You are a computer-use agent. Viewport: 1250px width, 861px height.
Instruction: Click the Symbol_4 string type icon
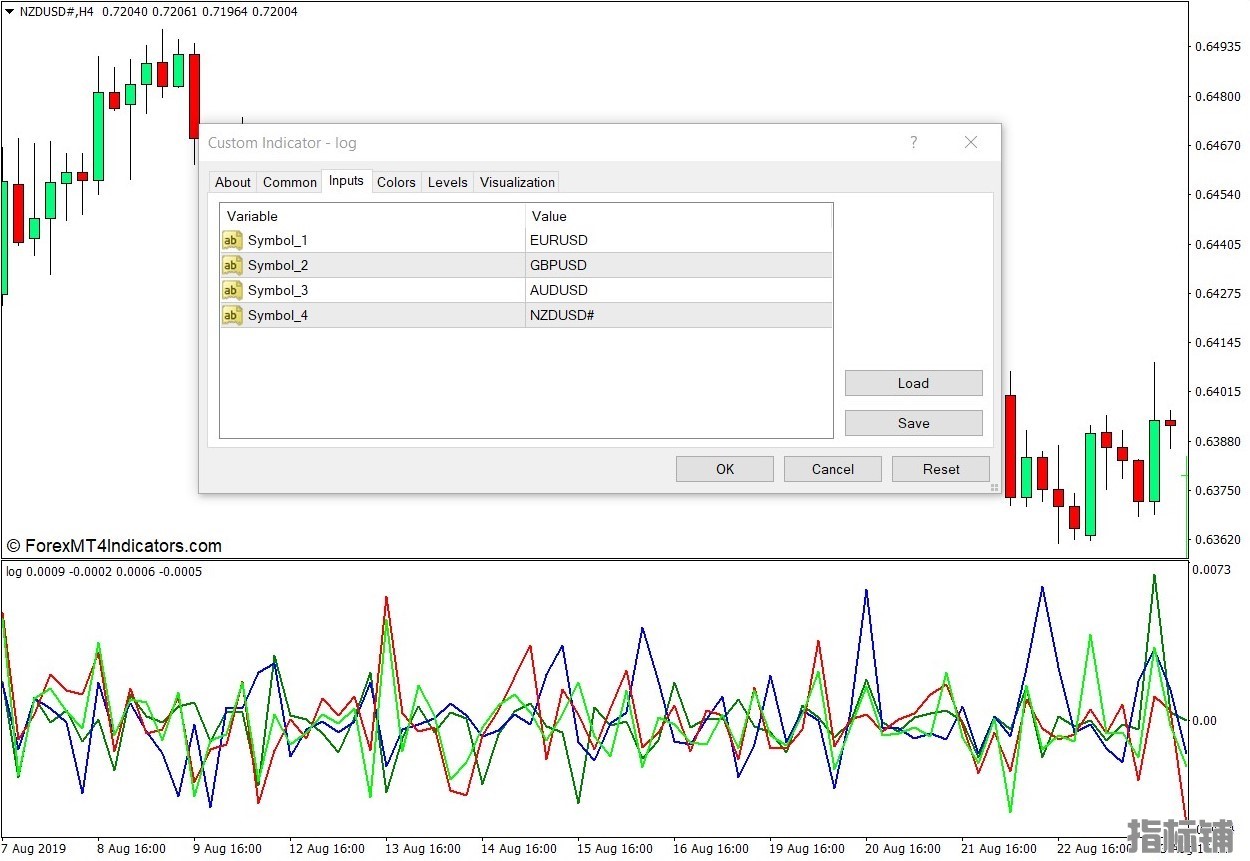(x=232, y=315)
